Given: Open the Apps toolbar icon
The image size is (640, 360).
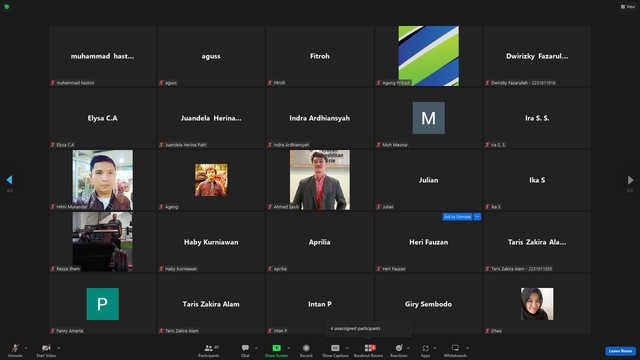Looking at the screenshot, I should pos(425,350).
